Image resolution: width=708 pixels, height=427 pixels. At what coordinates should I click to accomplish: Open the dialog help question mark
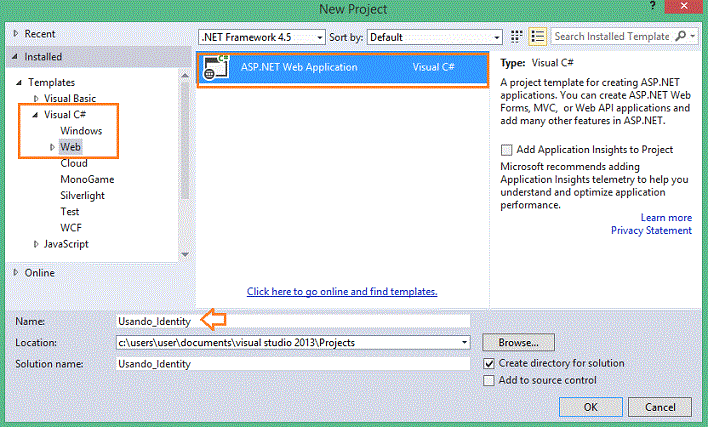(652, 6)
